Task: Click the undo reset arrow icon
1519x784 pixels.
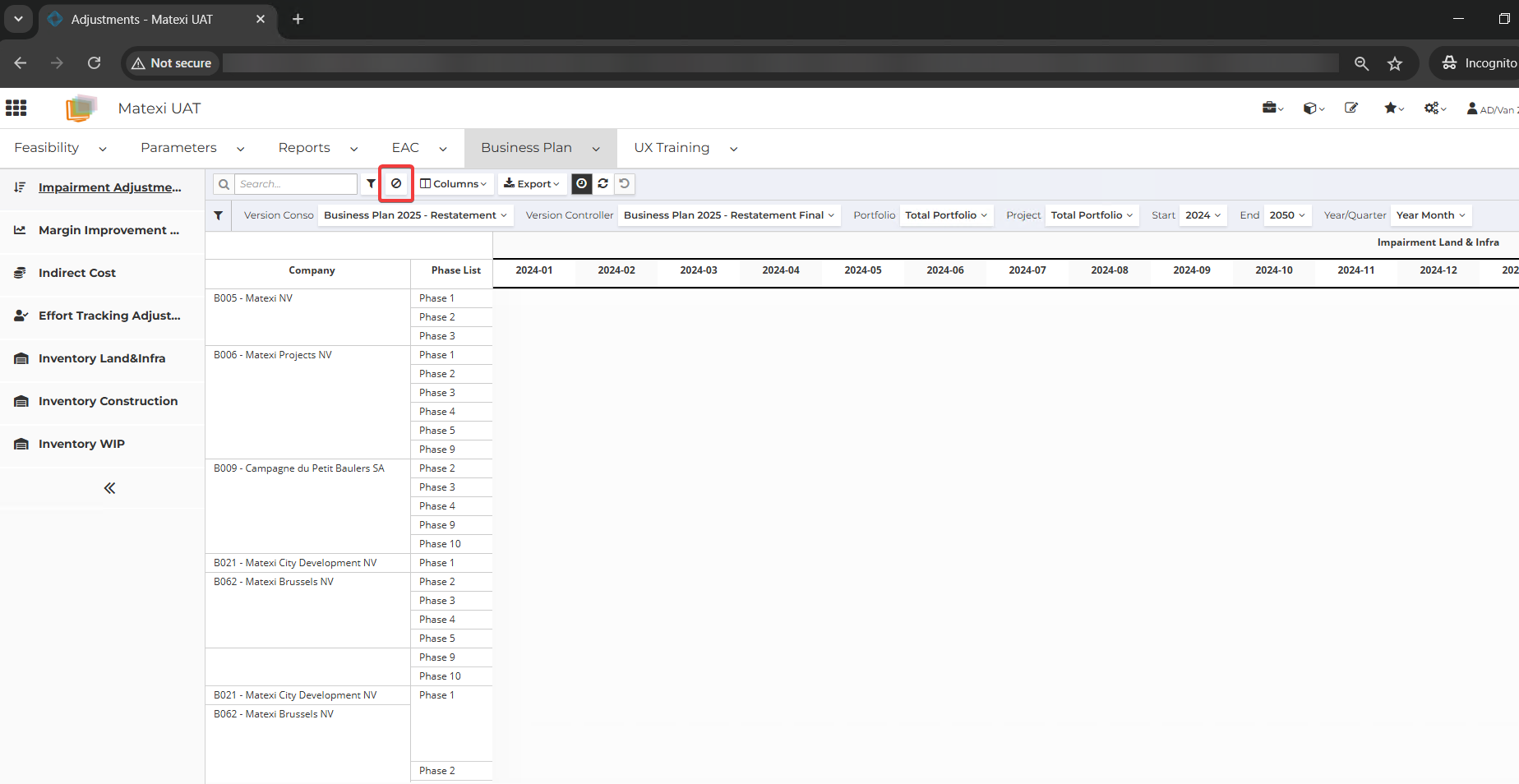Action: (x=625, y=184)
